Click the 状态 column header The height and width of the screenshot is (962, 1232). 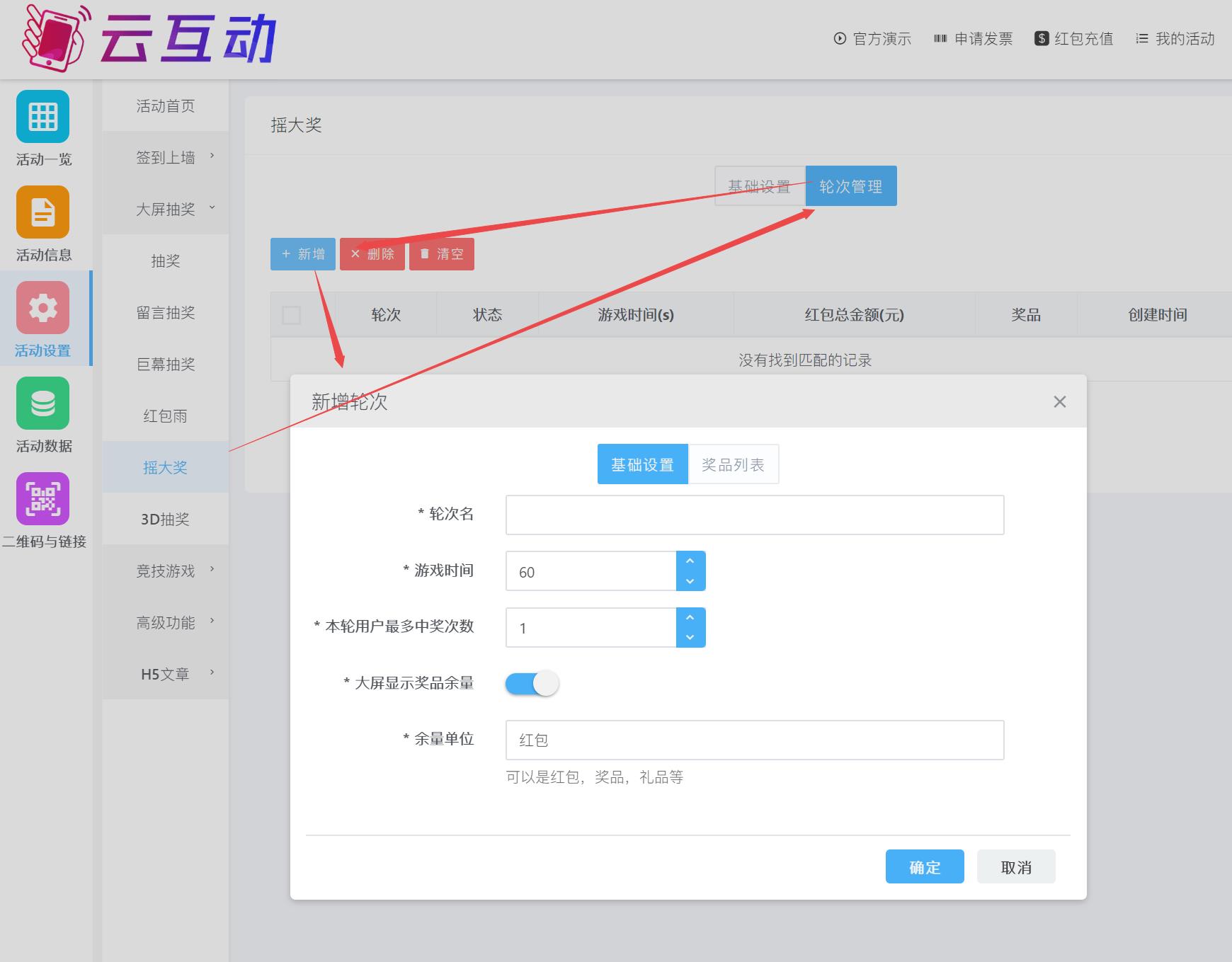(x=488, y=315)
